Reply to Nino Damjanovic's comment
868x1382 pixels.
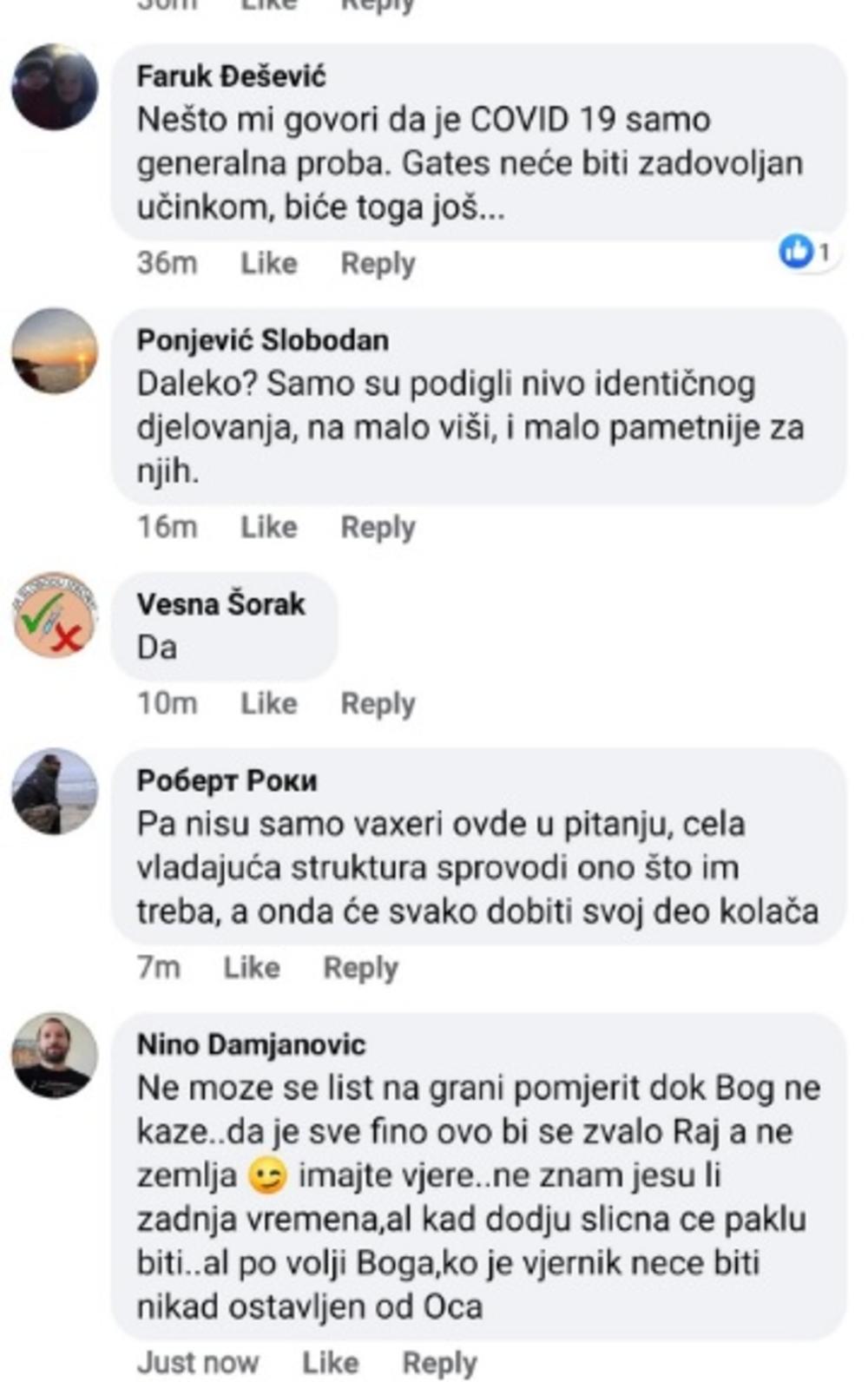click(x=439, y=1363)
